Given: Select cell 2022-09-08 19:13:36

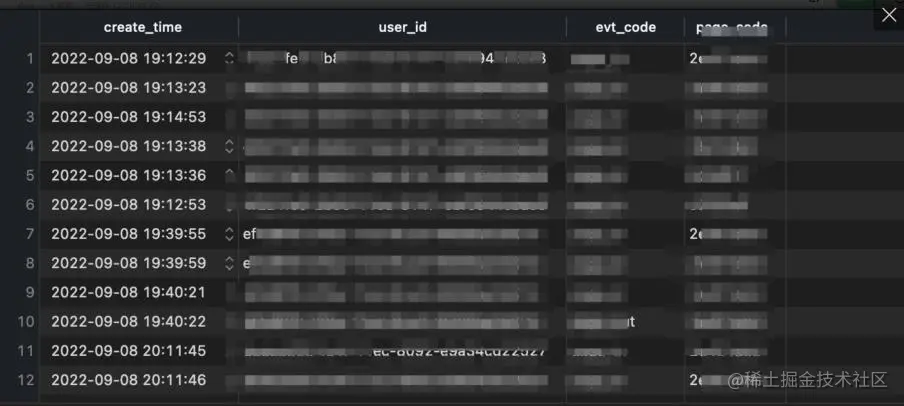Looking at the screenshot, I should point(129,175).
